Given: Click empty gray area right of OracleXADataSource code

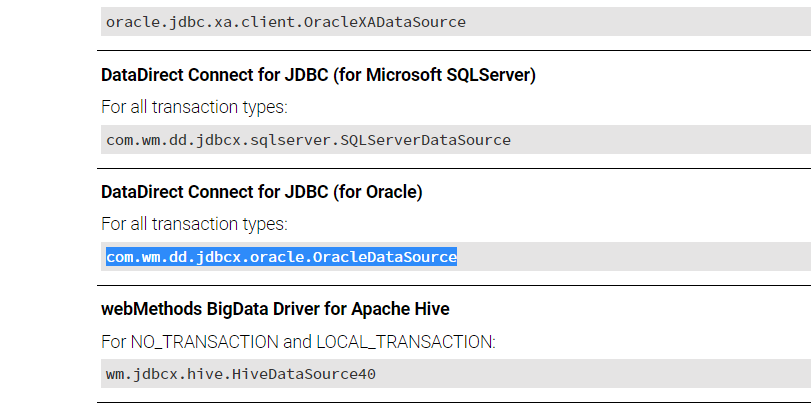Looking at the screenshot, I should pos(638,22).
